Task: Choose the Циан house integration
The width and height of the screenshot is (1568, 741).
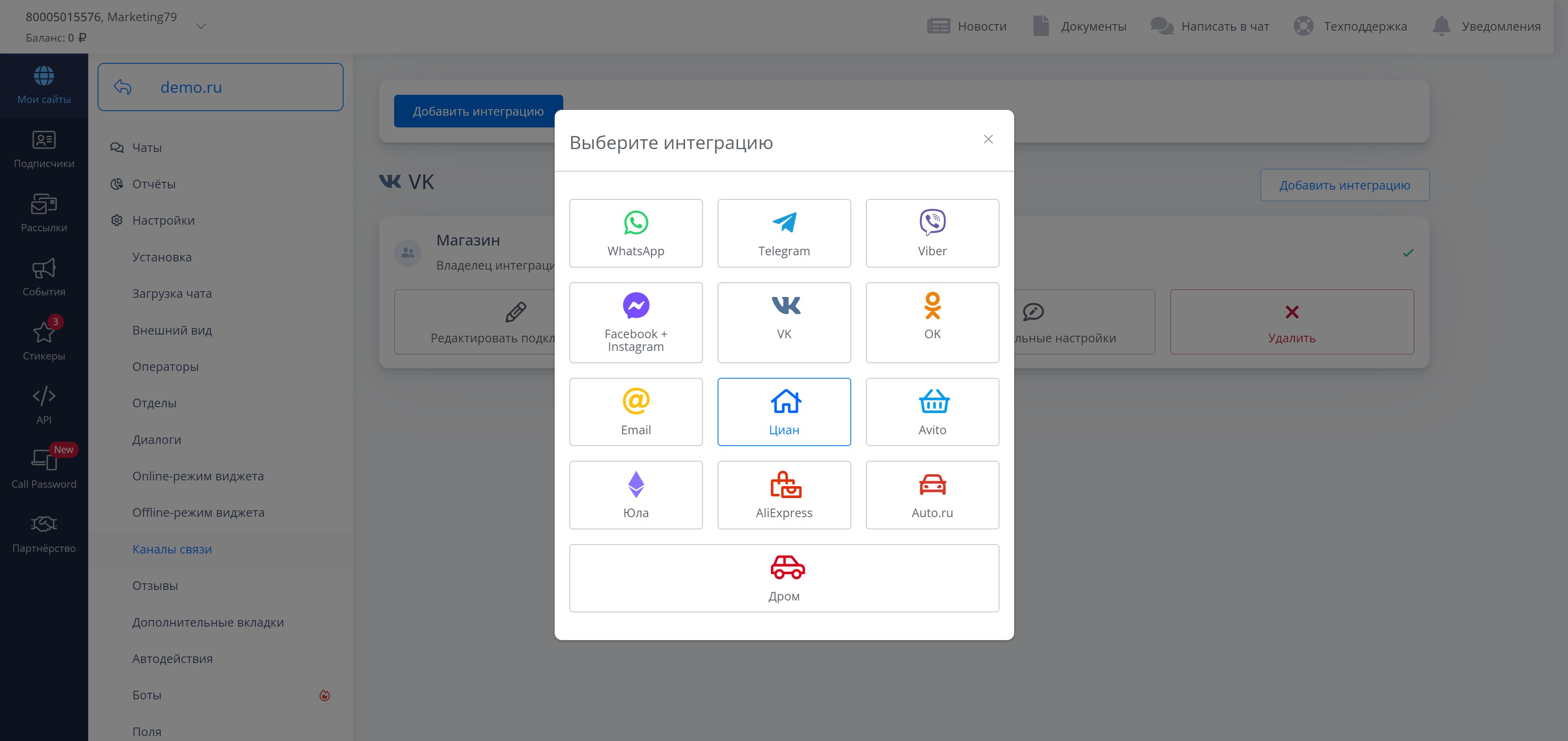Action: [x=783, y=412]
